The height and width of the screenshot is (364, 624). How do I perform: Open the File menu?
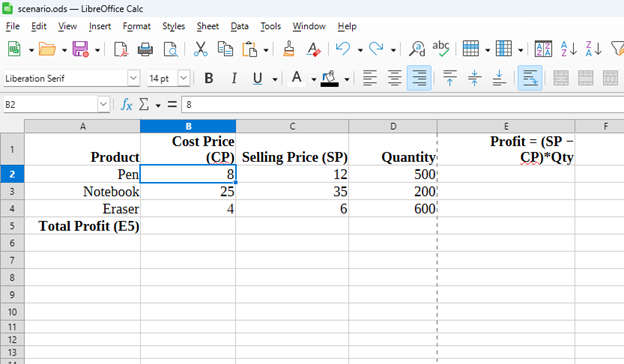[13, 26]
